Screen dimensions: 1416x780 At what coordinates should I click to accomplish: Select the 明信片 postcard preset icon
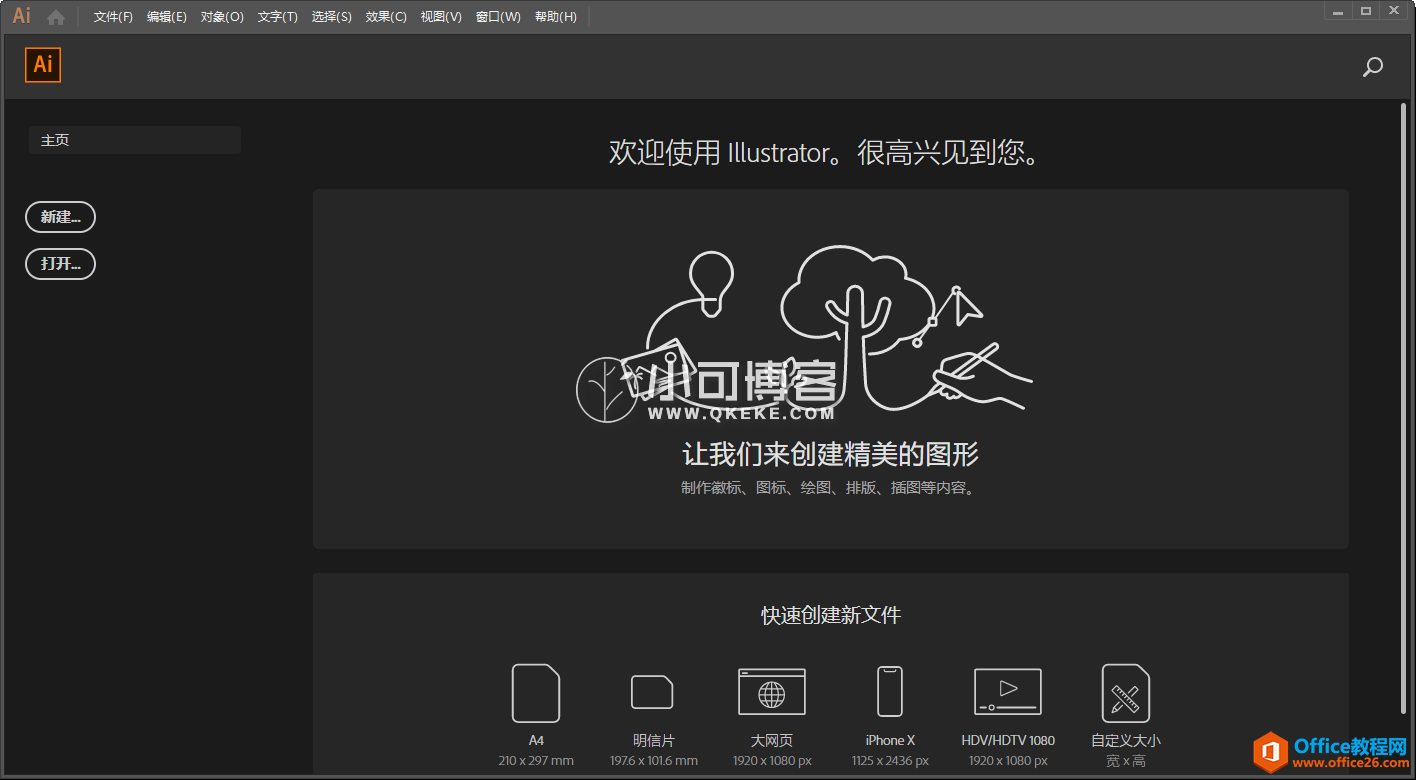pyautogui.click(x=652, y=692)
